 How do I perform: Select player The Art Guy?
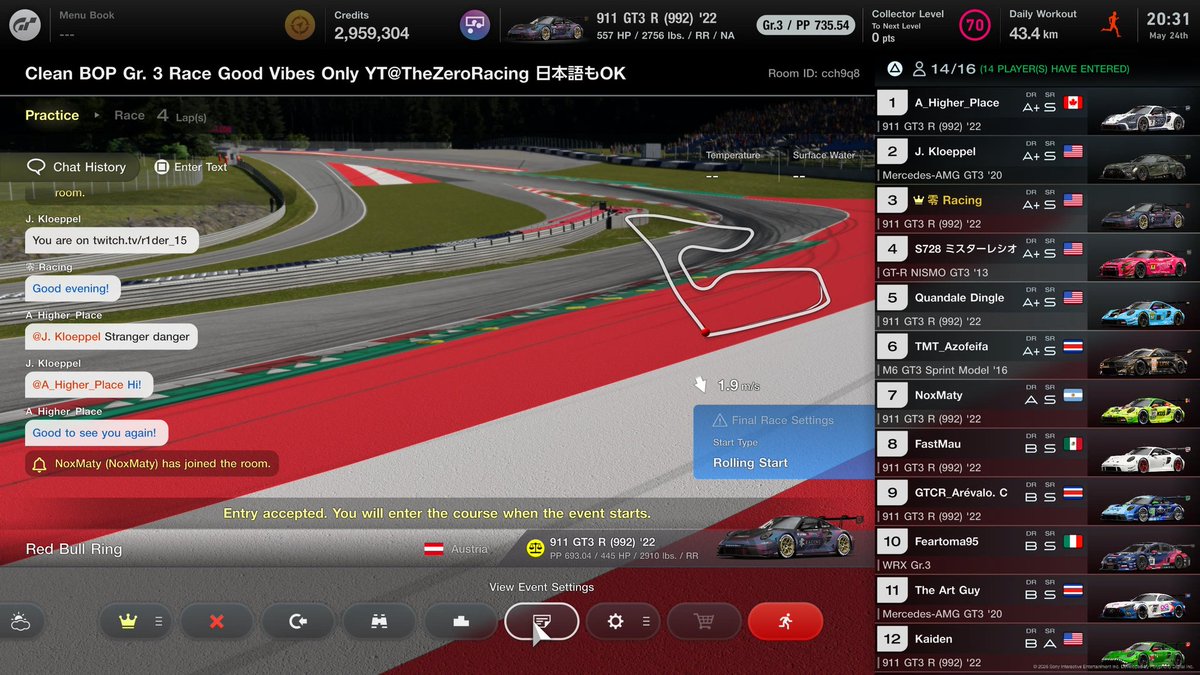pyautogui.click(x=1038, y=599)
